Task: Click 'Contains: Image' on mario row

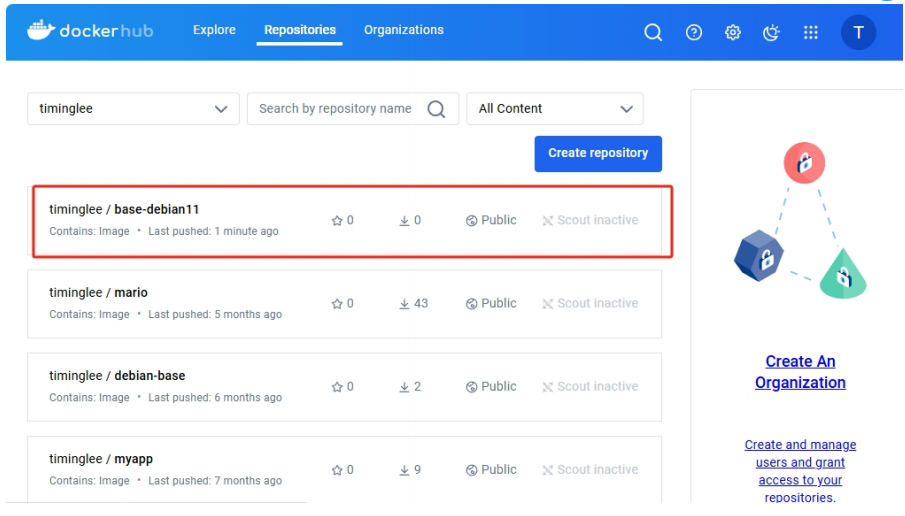Action: [x=89, y=314]
